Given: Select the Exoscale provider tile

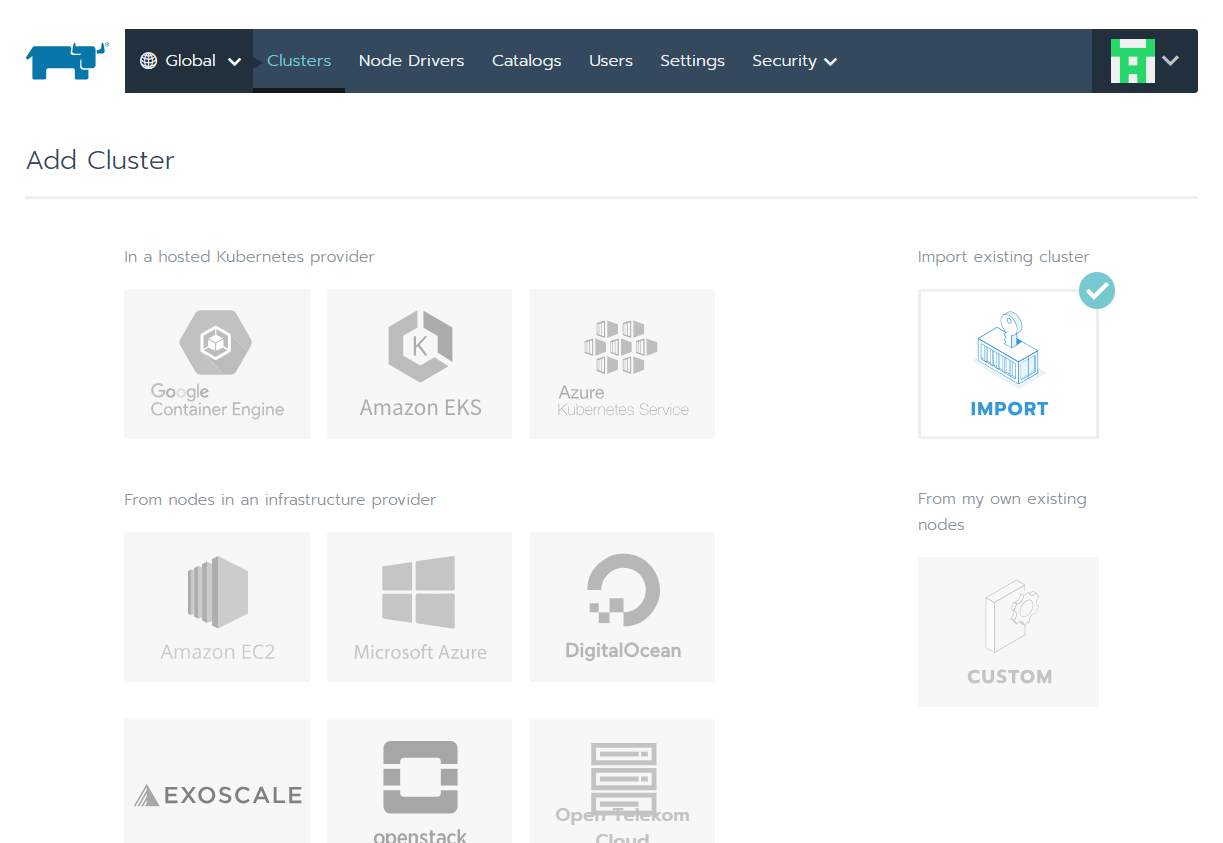Looking at the screenshot, I should coord(217,781).
